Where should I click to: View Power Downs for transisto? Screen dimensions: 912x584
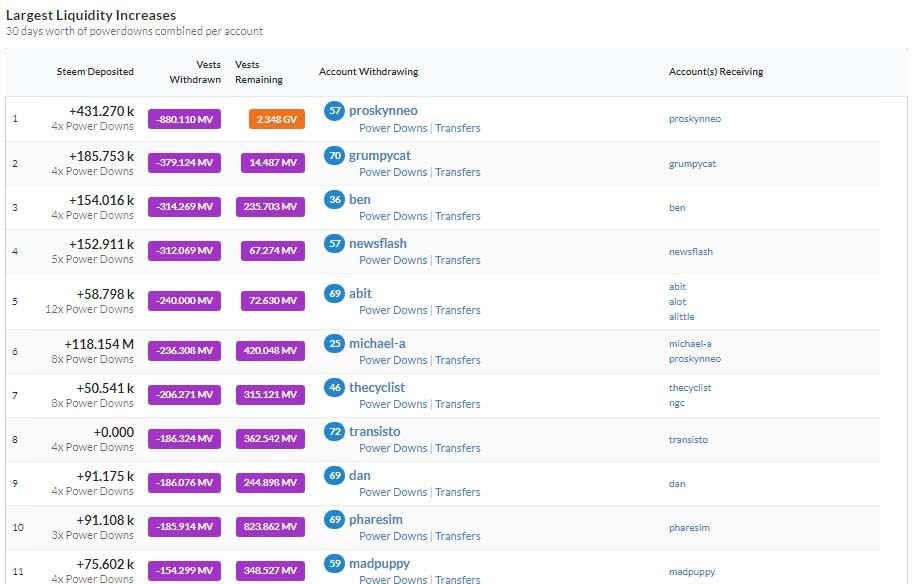(393, 448)
